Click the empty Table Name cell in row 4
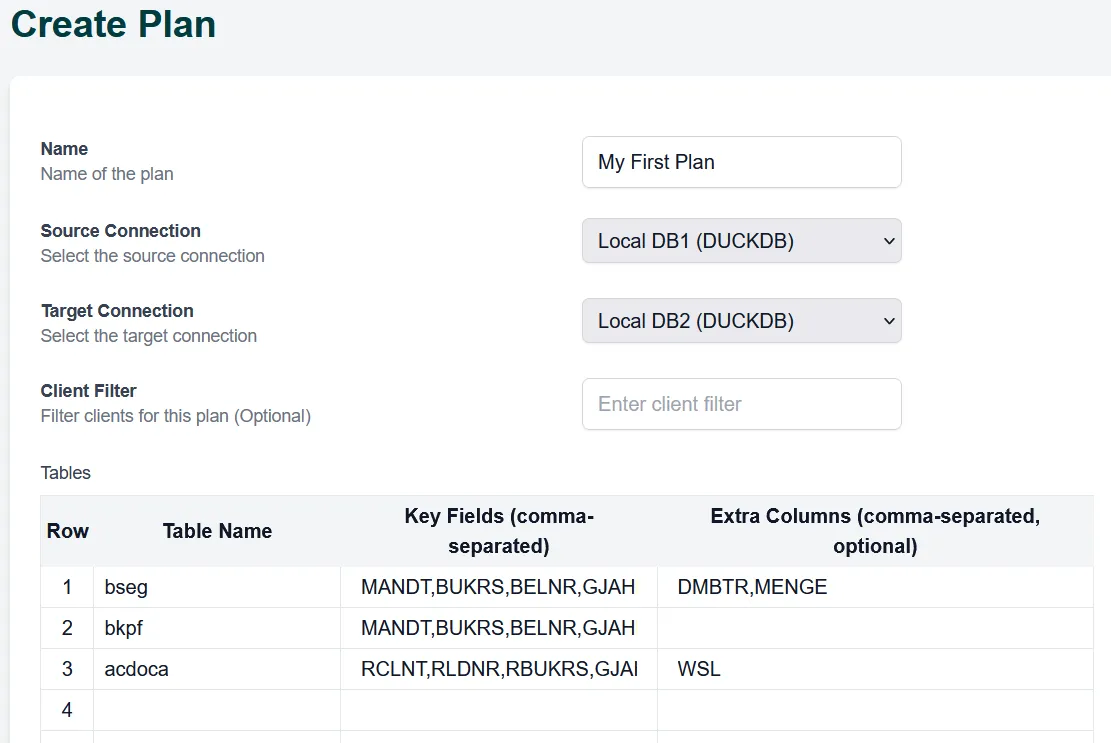This screenshot has width=1111, height=743. click(216, 710)
